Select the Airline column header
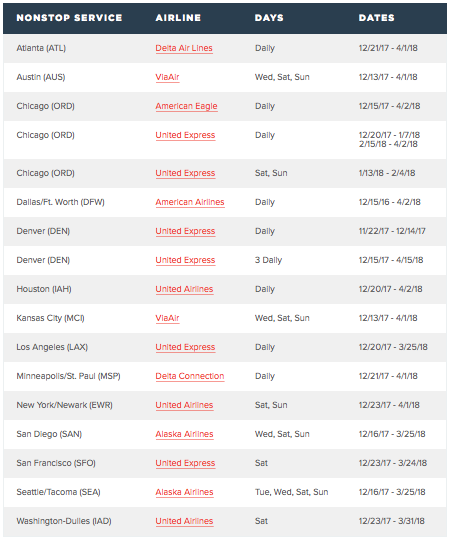 tap(178, 18)
